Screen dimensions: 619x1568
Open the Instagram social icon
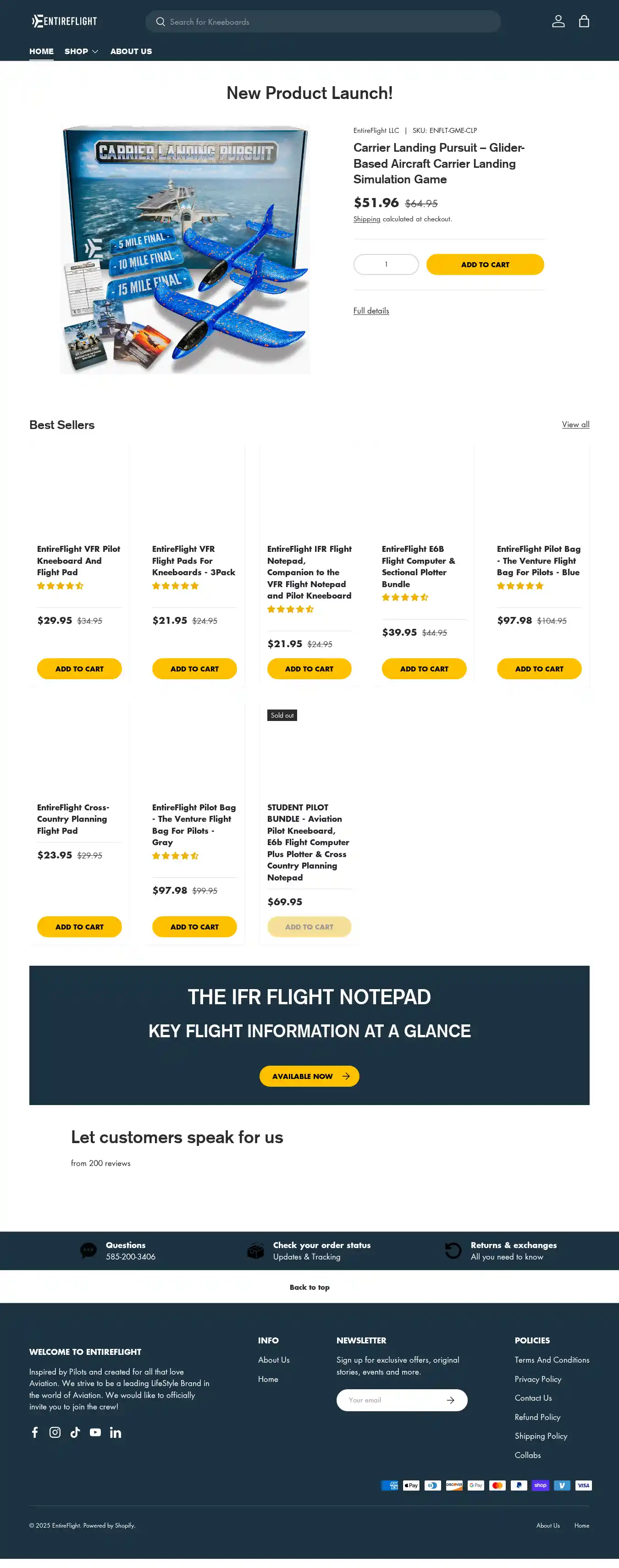[x=55, y=1432]
